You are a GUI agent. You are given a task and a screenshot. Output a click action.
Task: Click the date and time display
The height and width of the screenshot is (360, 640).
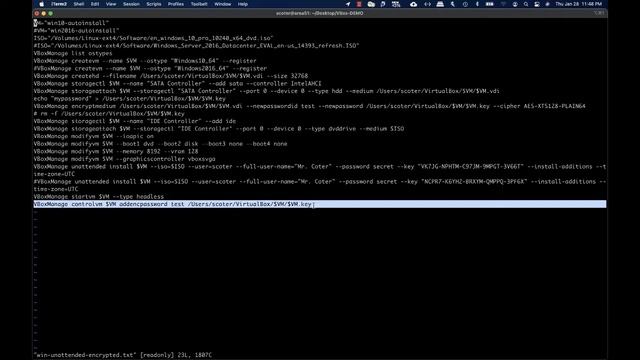click(578, 4)
